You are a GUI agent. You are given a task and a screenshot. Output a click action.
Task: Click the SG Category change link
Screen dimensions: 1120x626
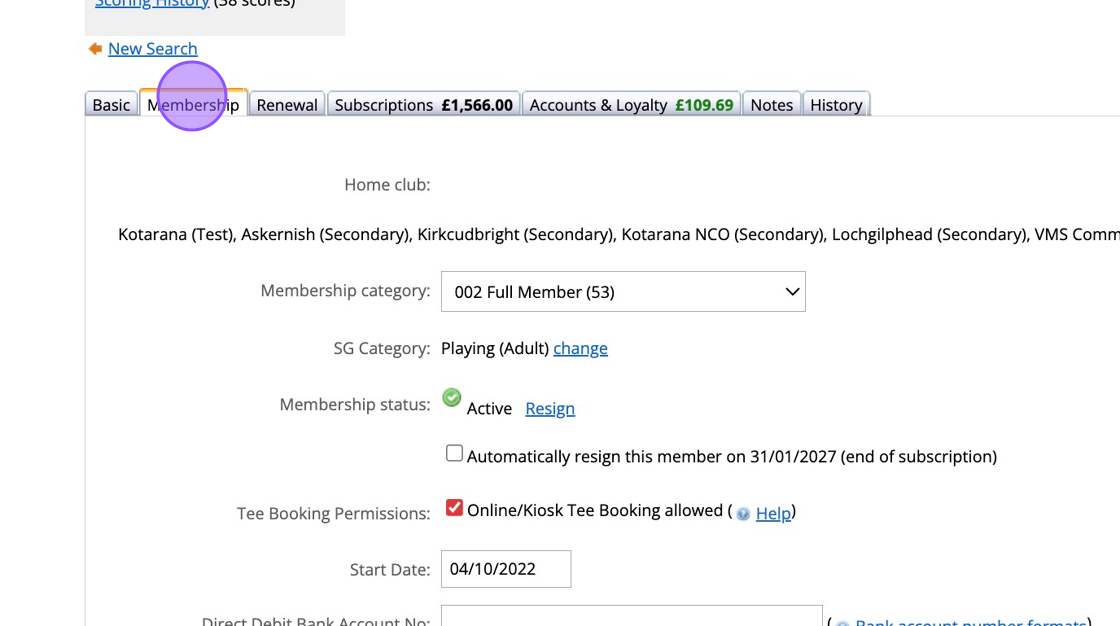(x=580, y=348)
